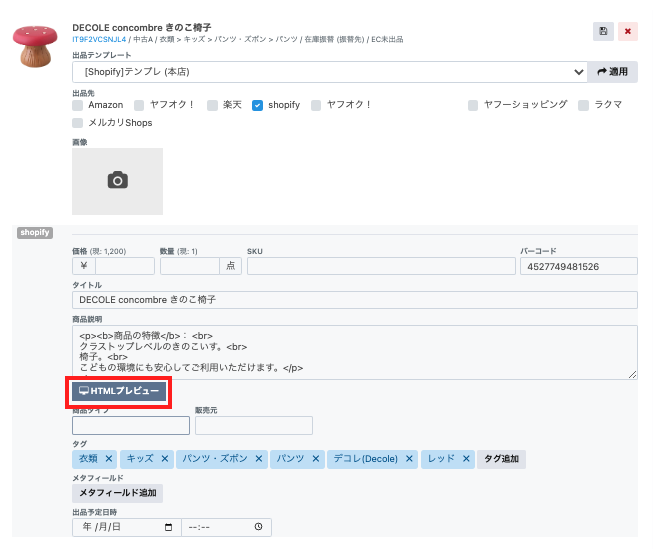Enable the ラクマ checkbox
663x549 pixels.
[584, 105]
